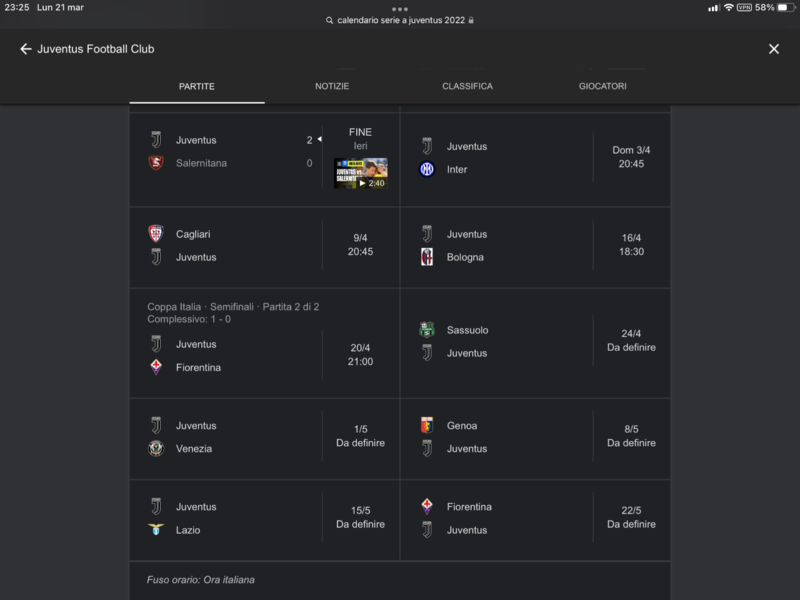Screen dimensions: 800x600
Task: Tap the address bar search field
Action: [400, 20]
